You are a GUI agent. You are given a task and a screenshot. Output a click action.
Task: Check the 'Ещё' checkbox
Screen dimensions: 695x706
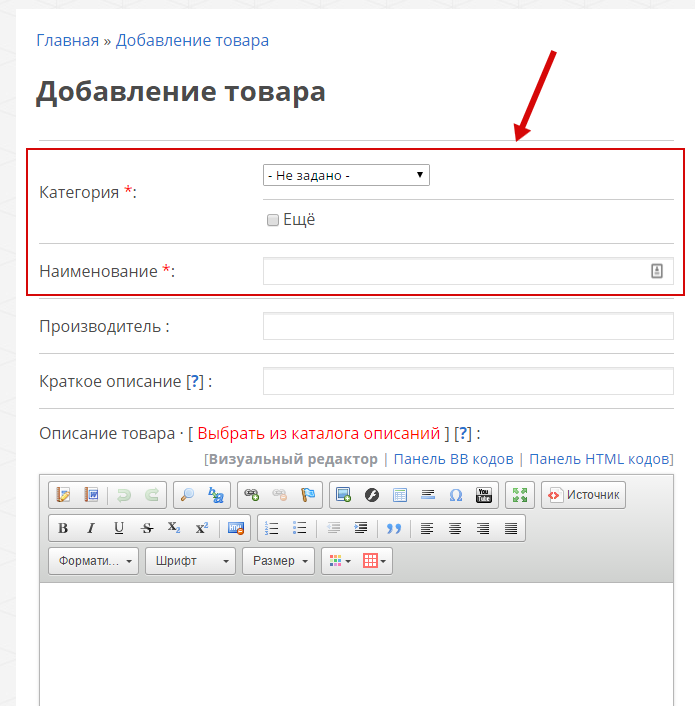(272, 220)
